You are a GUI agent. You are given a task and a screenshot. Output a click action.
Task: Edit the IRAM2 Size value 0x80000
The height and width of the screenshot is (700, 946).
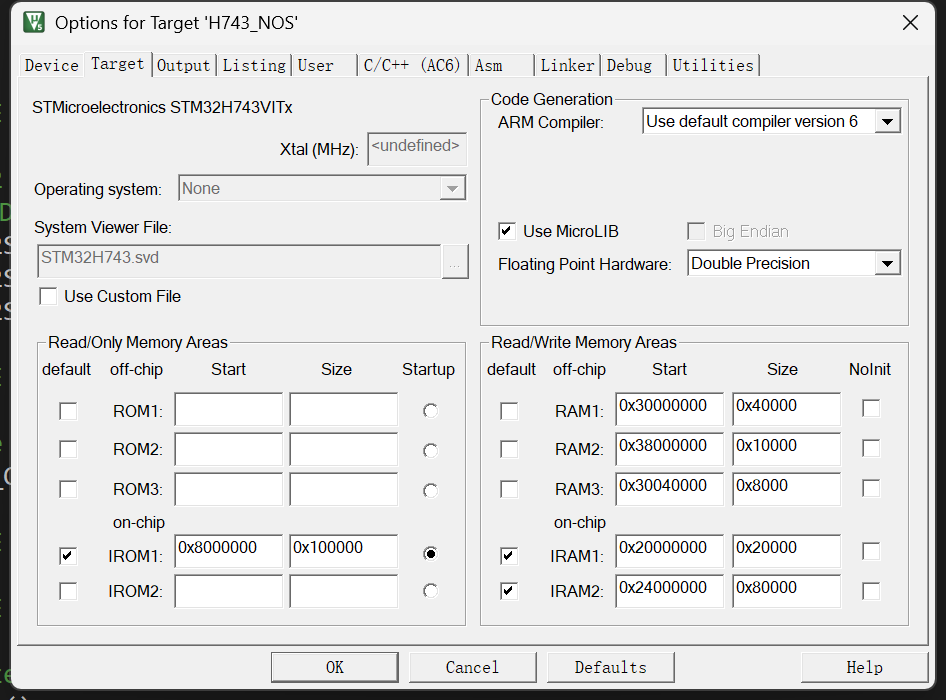(787, 591)
